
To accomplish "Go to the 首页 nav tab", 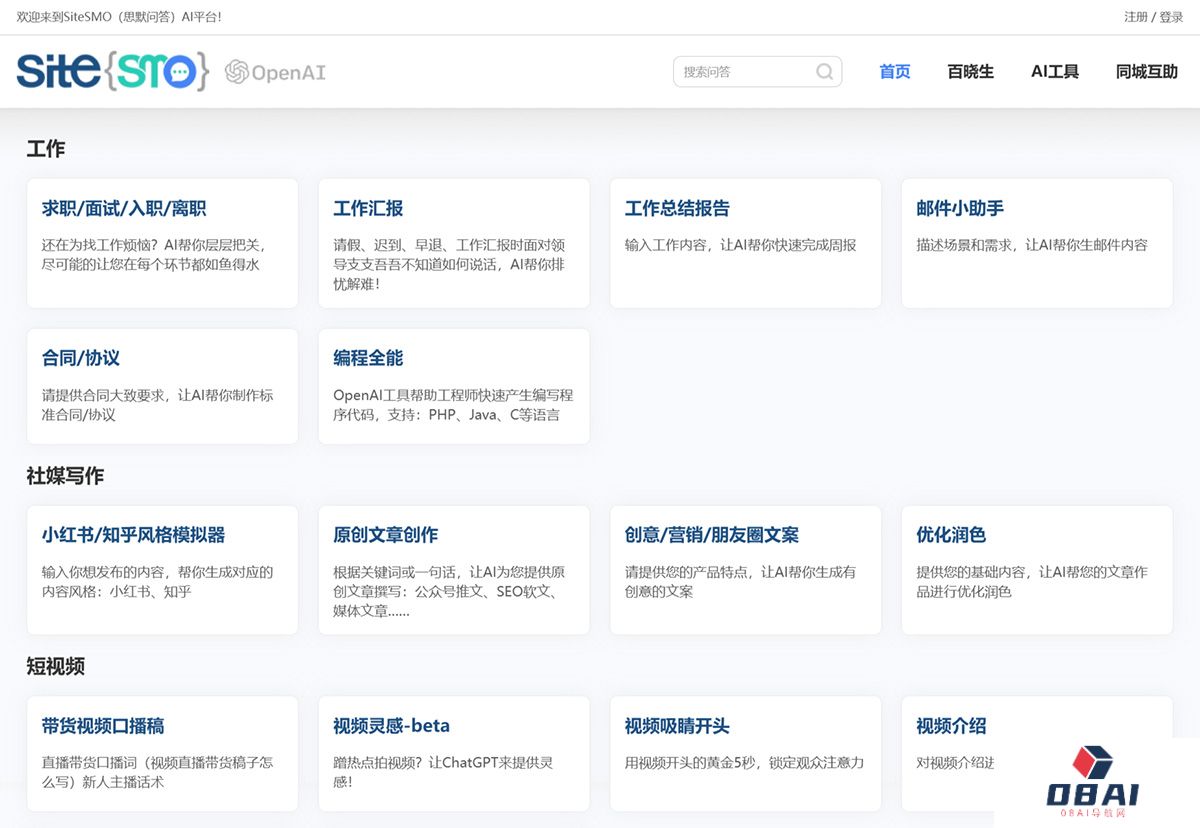I will point(894,72).
